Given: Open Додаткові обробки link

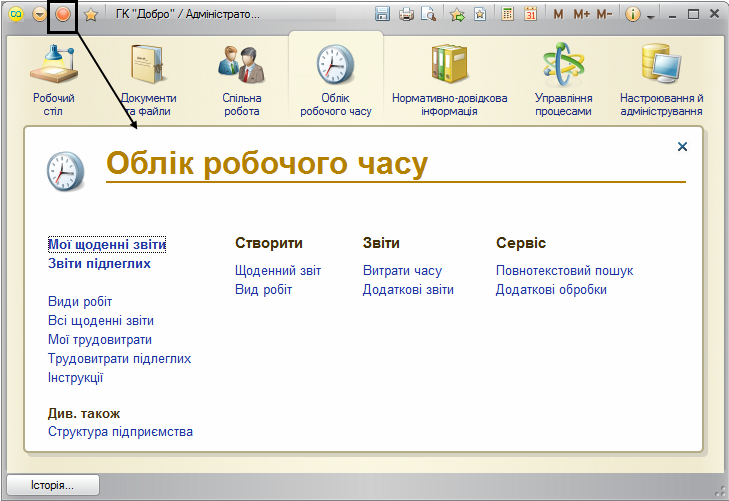Looking at the screenshot, I should [551, 290].
